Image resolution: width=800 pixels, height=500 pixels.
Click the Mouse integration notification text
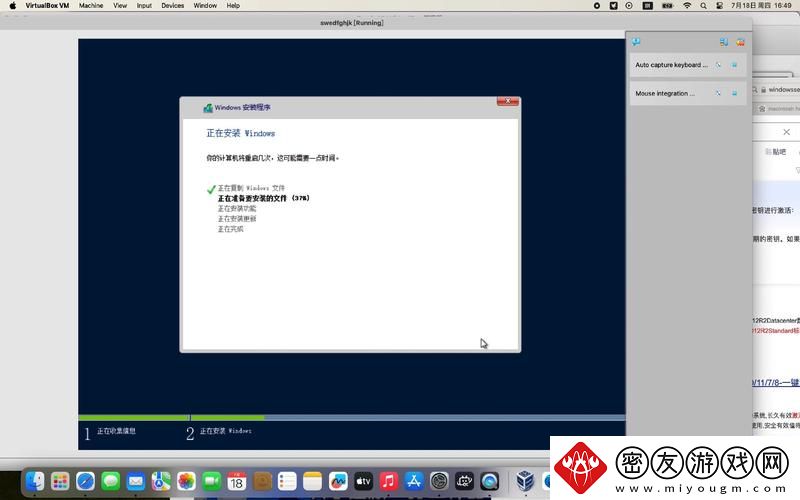(x=665, y=93)
